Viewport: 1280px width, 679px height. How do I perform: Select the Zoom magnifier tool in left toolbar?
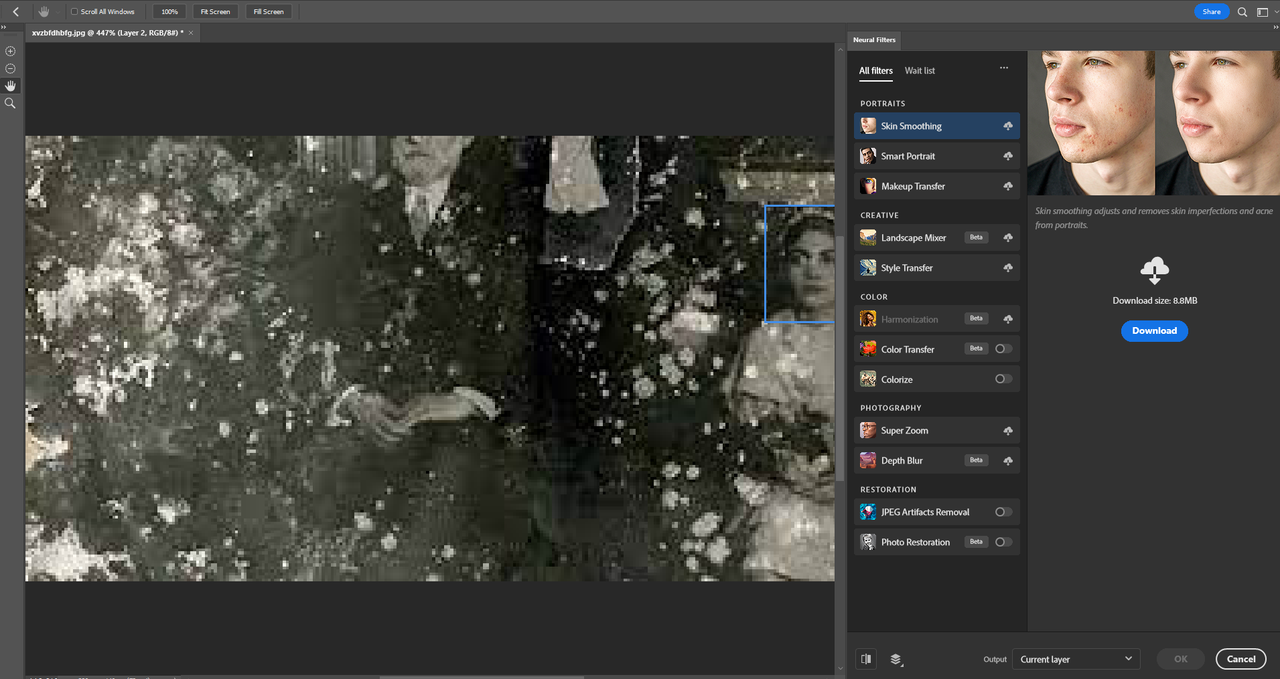[10, 103]
